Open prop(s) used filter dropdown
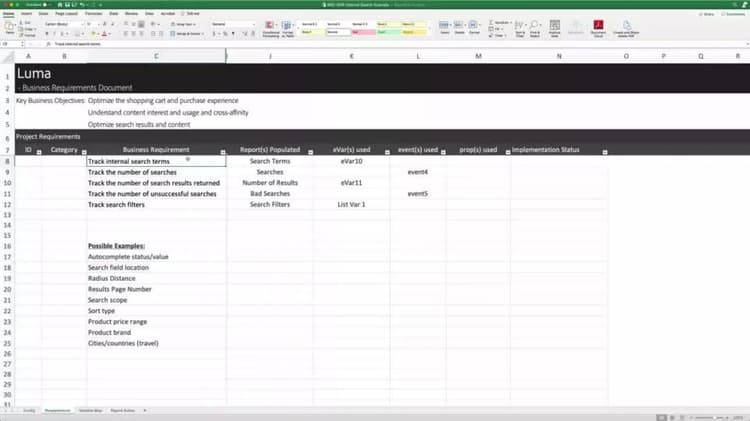Screen dimensions: 750x421 [508, 152]
